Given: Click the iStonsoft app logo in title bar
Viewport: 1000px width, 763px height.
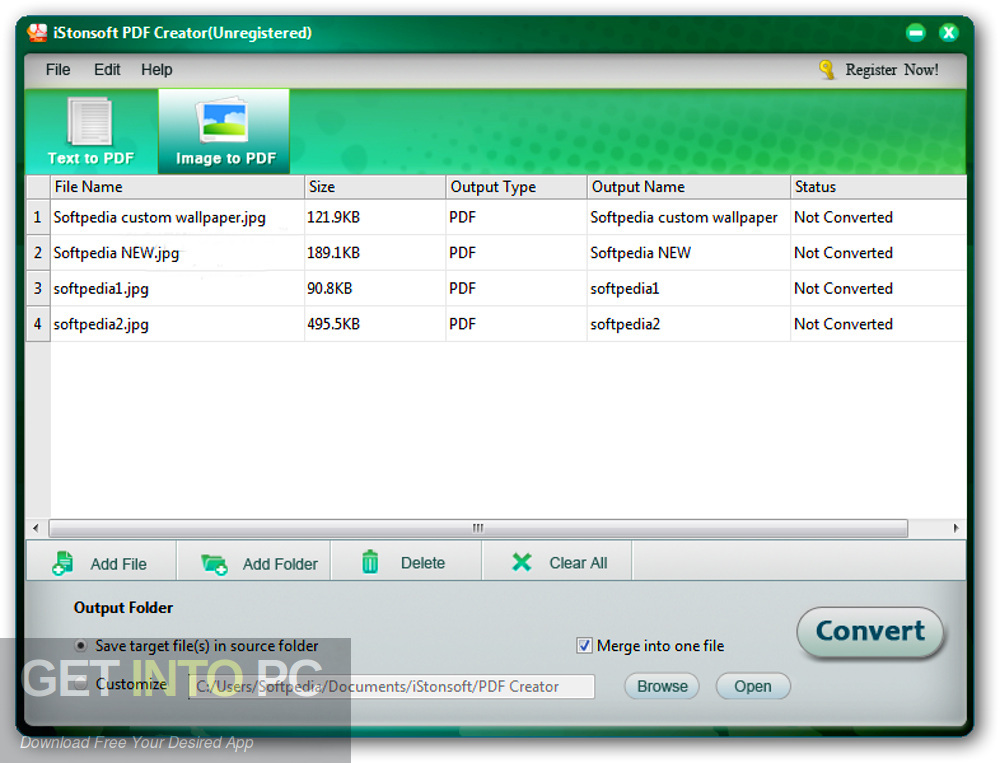Looking at the screenshot, I should (x=37, y=33).
